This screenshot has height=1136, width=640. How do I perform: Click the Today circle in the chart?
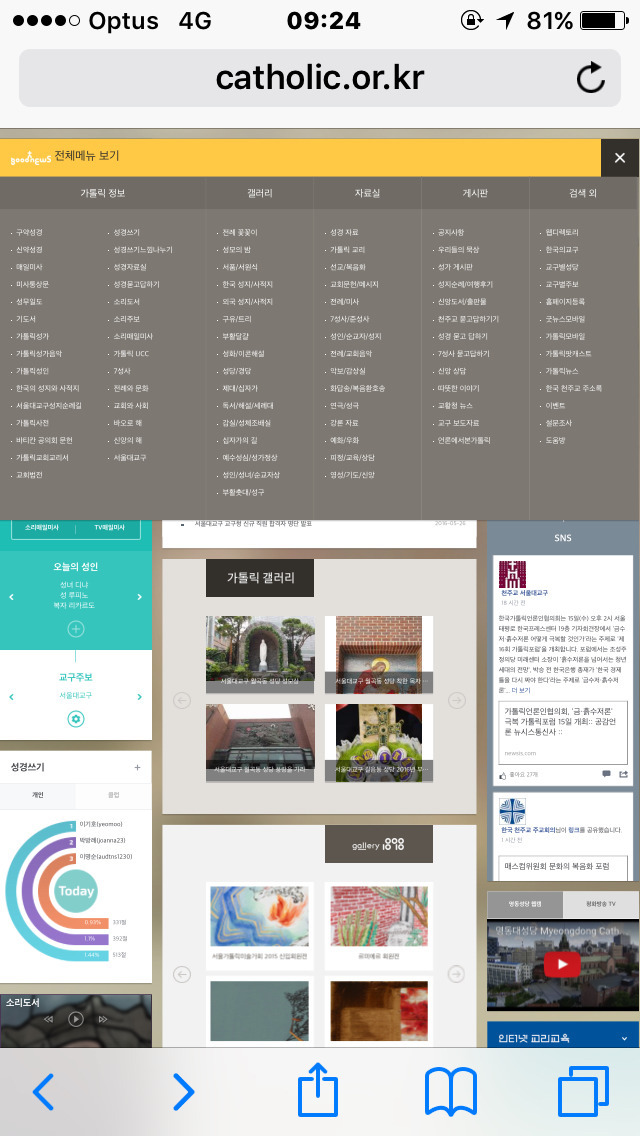tap(76, 891)
